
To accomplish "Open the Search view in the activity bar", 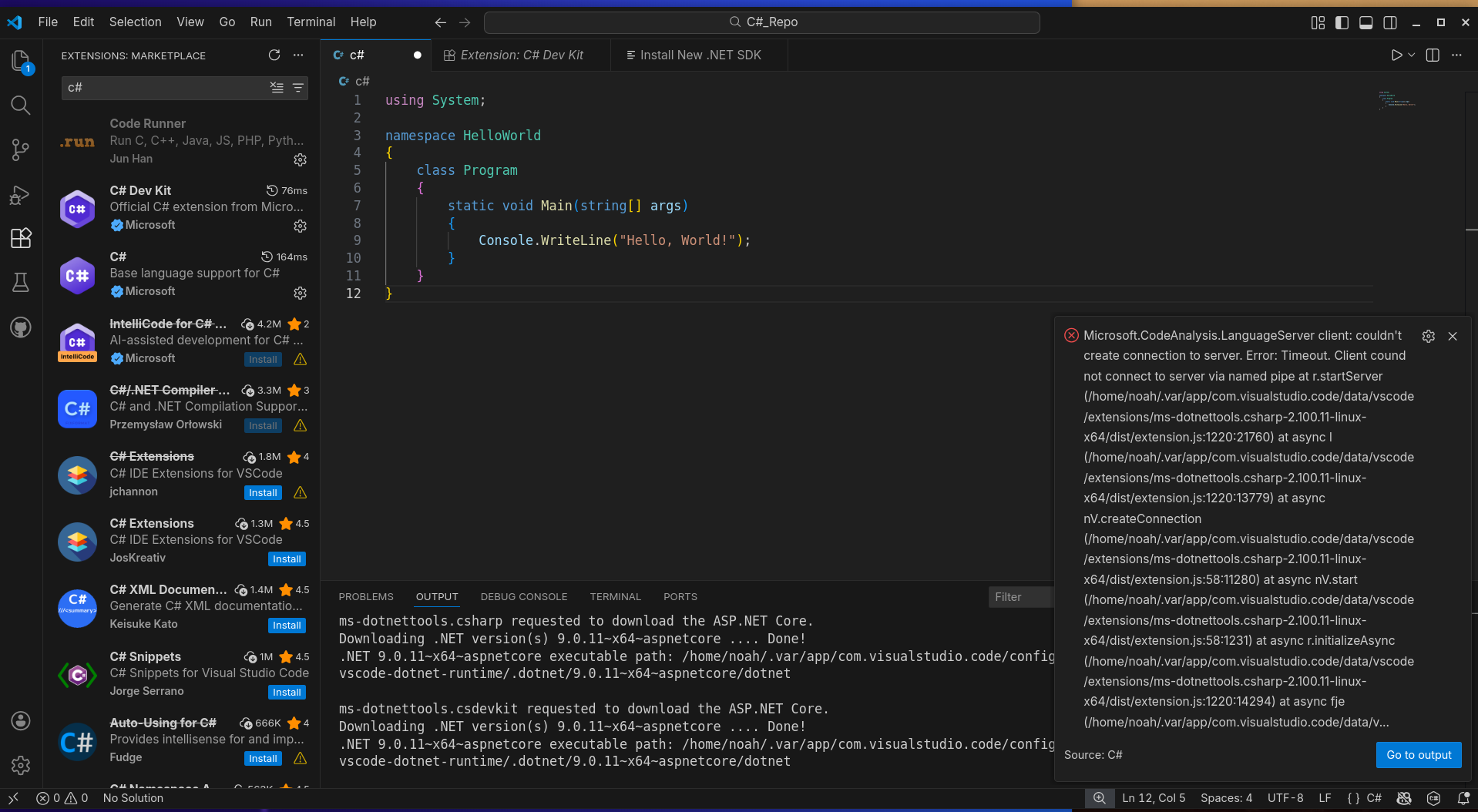I will (21, 106).
